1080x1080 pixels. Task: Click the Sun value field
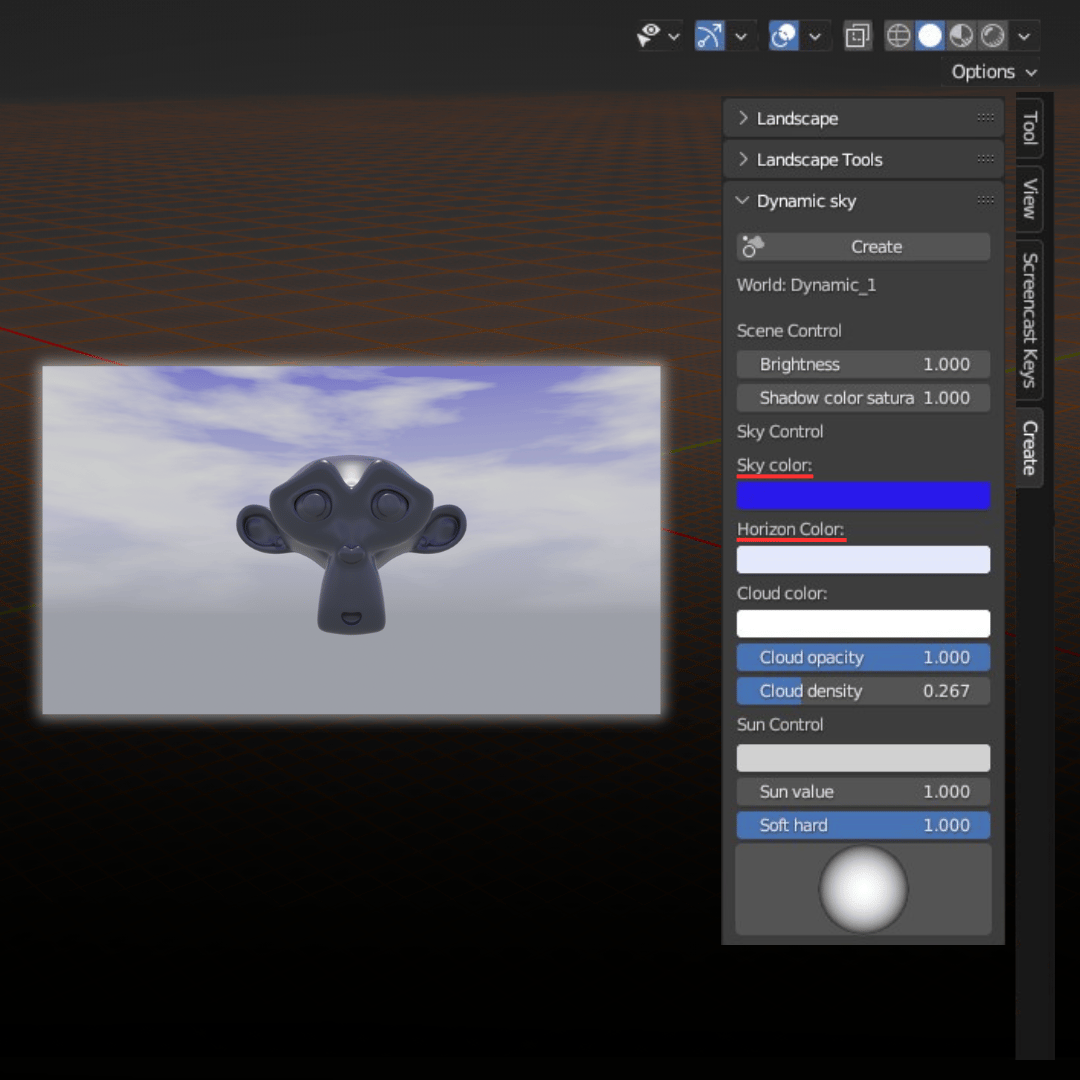pos(863,791)
